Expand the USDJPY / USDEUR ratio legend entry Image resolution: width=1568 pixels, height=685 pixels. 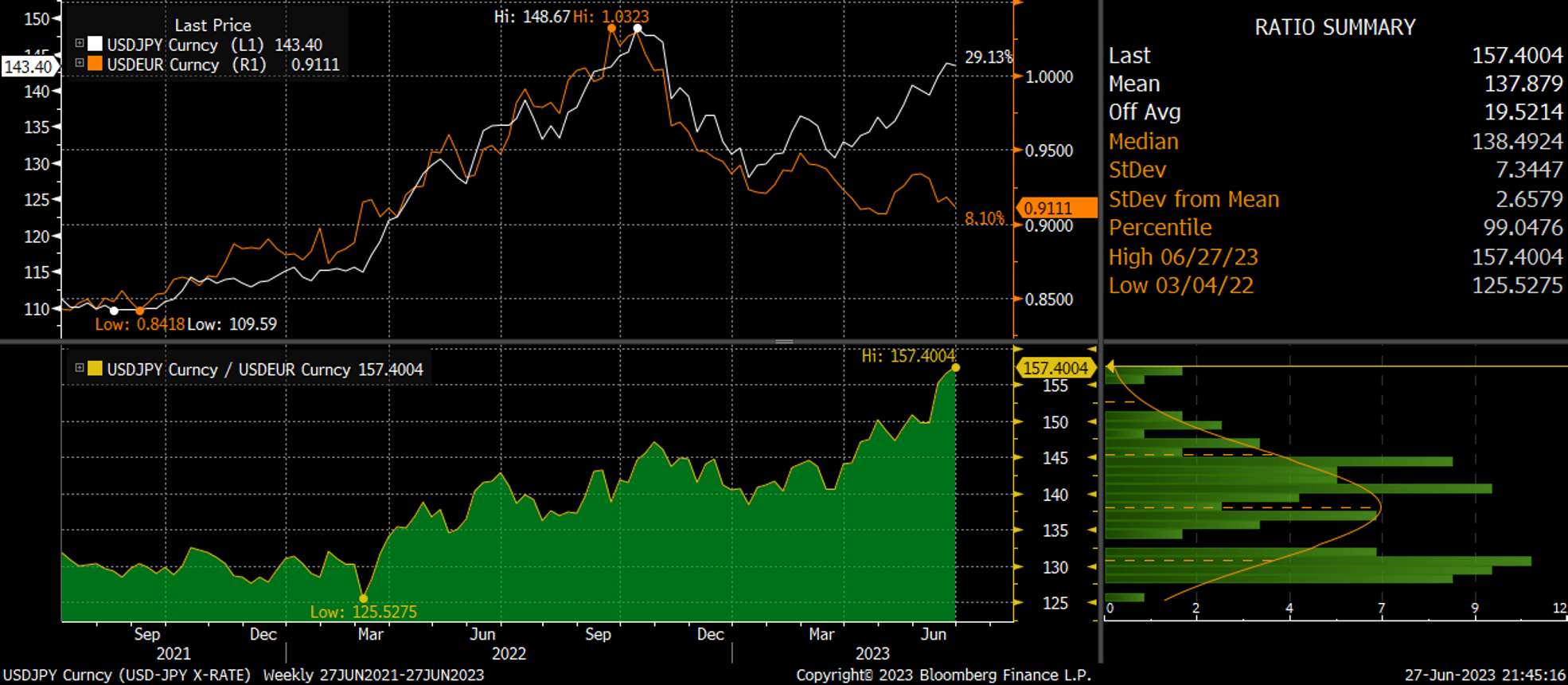[x=80, y=368]
